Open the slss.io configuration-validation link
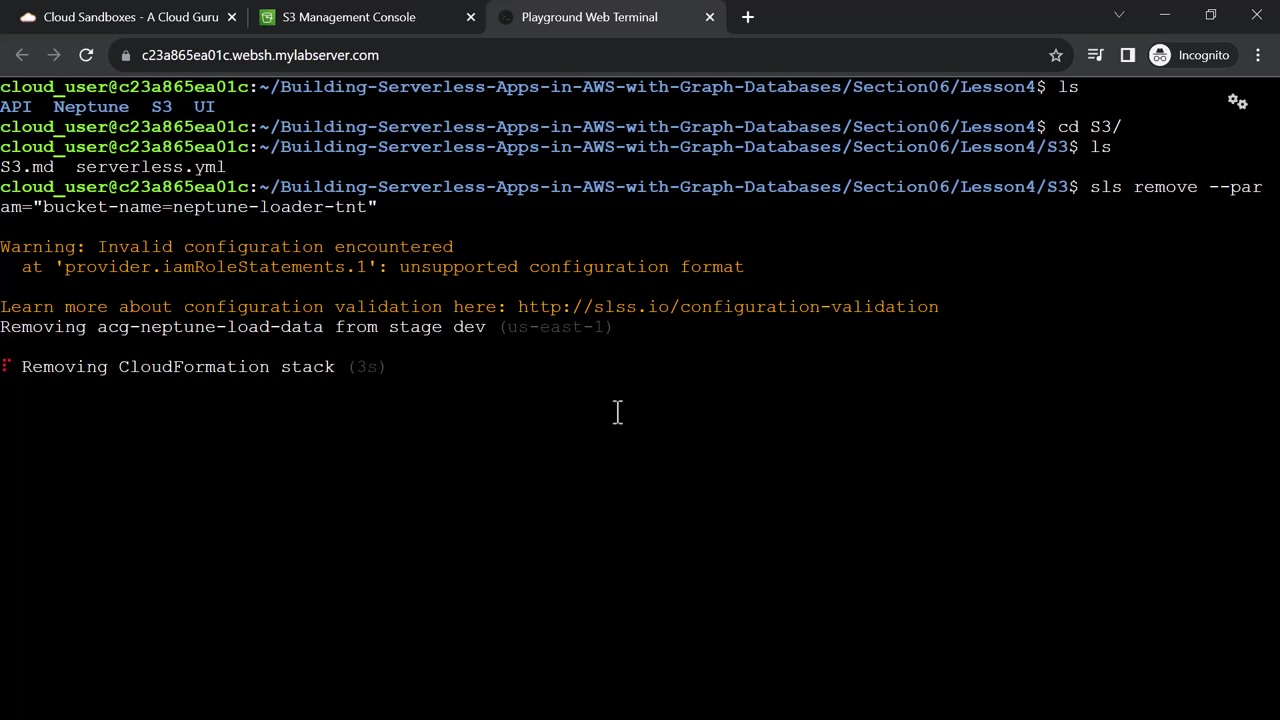1280x720 pixels. pos(728,307)
